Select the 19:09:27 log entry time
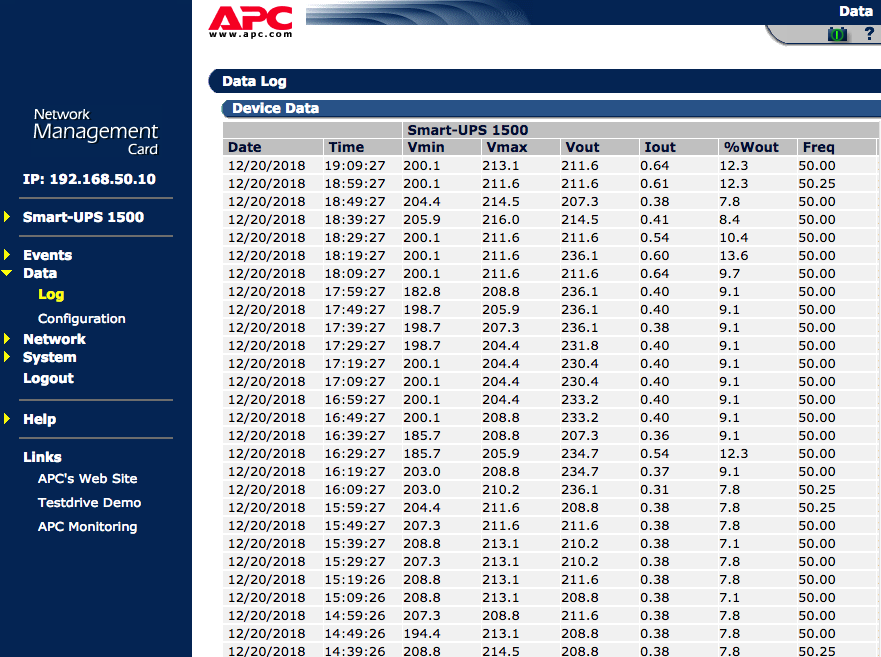The height and width of the screenshot is (657, 881). 357,166
